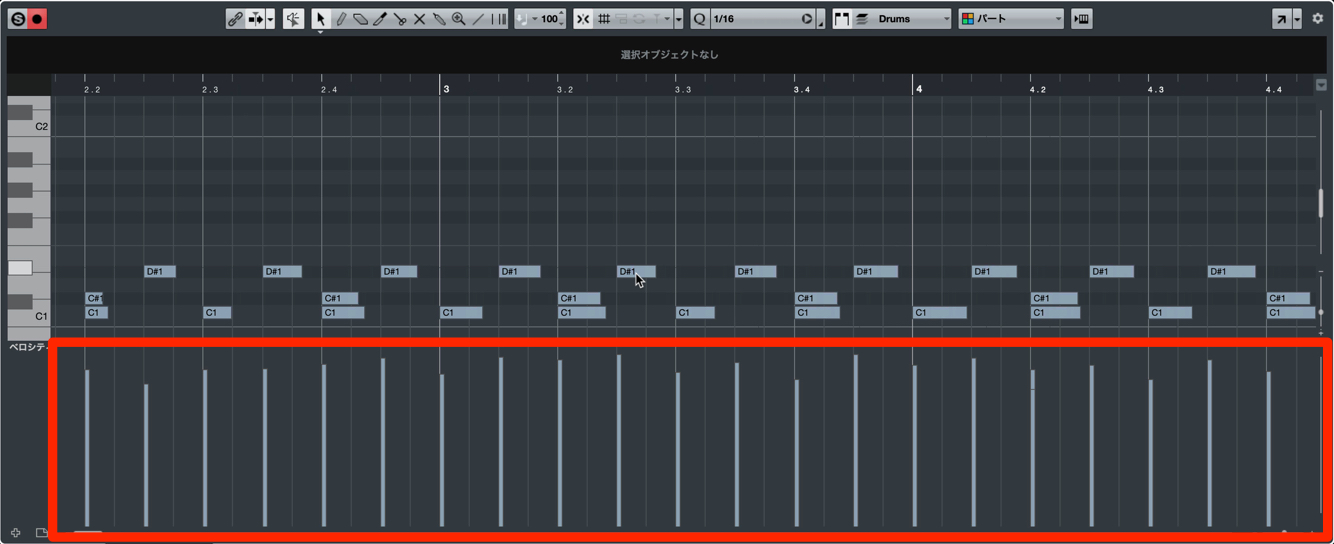Select the Draw pencil tool
Screen dimensions: 1334x544
(x=341, y=19)
